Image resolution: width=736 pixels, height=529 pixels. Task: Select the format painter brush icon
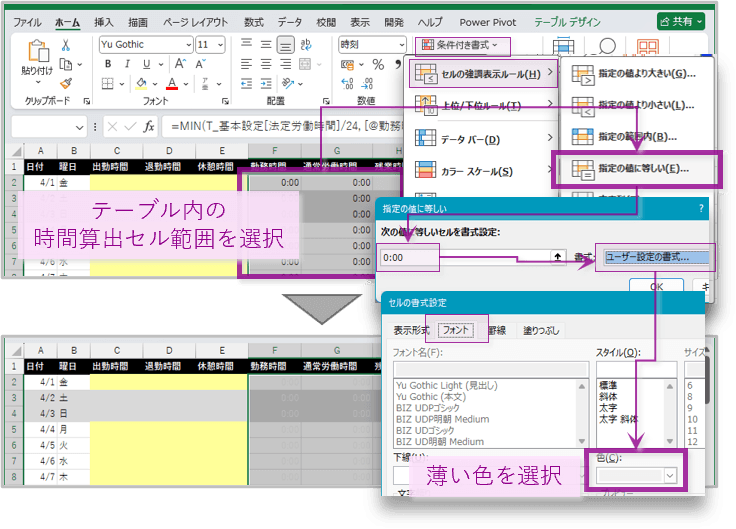point(66,84)
